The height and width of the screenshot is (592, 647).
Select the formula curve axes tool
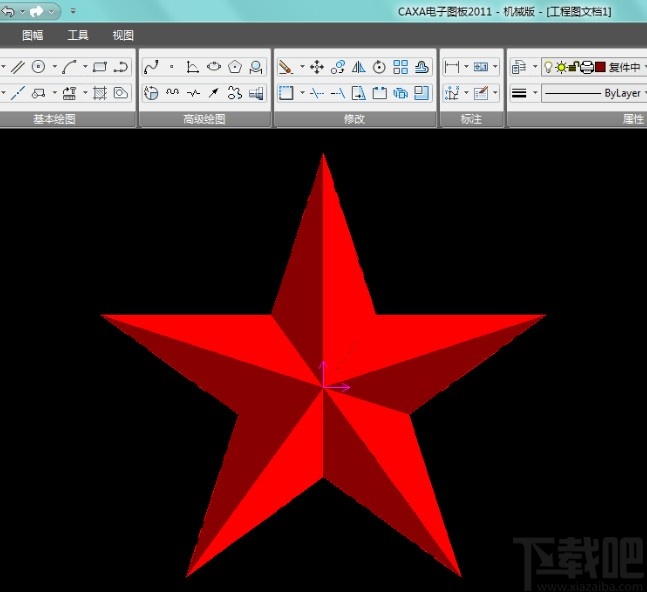pyautogui.click(x=193, y=67)
